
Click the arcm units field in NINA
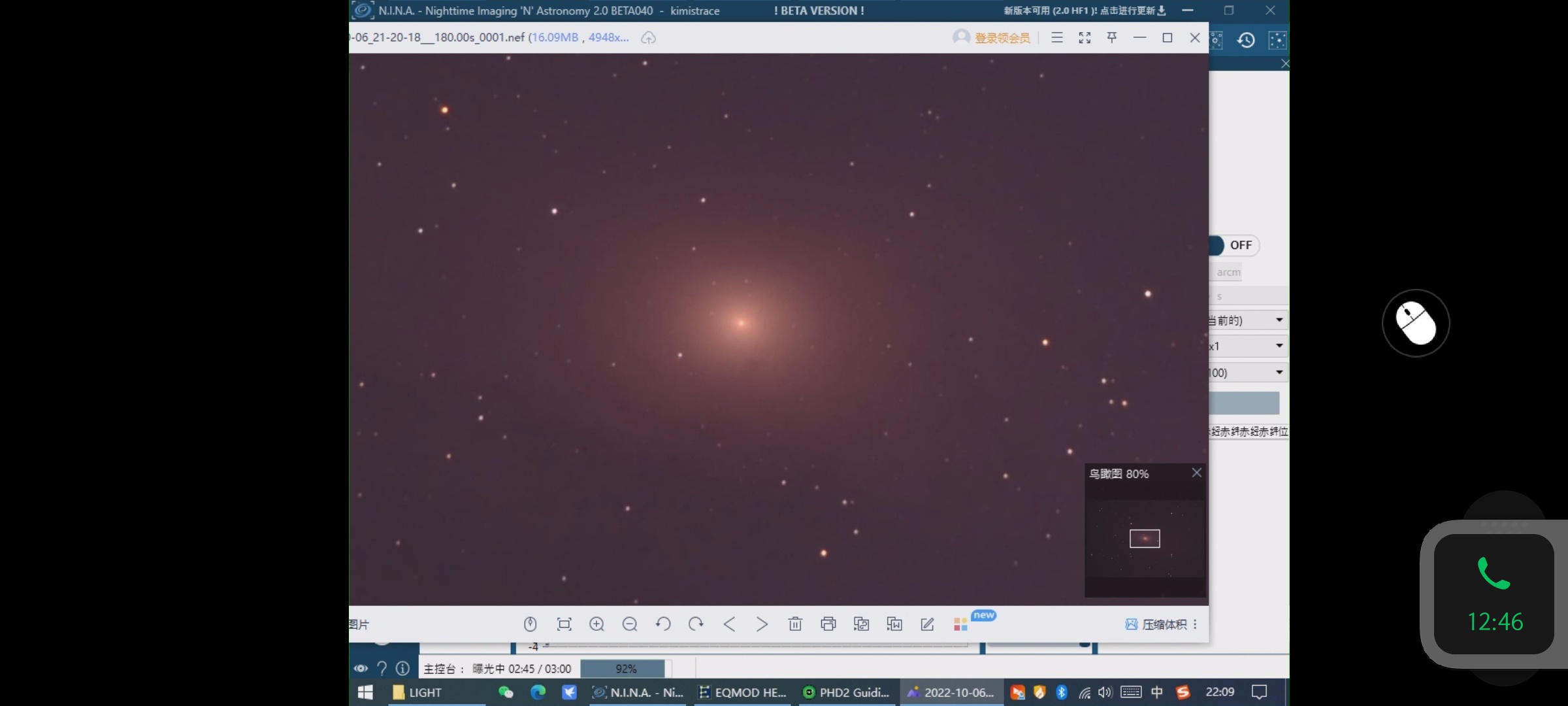(1226, 272)
